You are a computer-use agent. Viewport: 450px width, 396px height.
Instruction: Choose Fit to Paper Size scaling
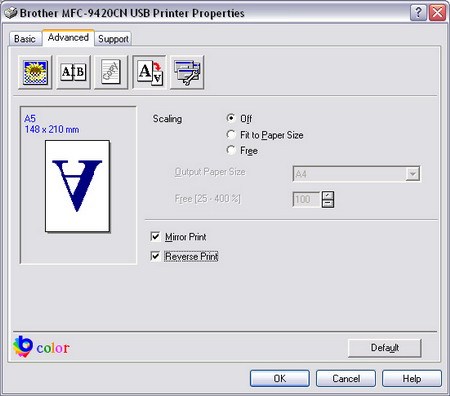pyautogui.click(x=231, y=135)
